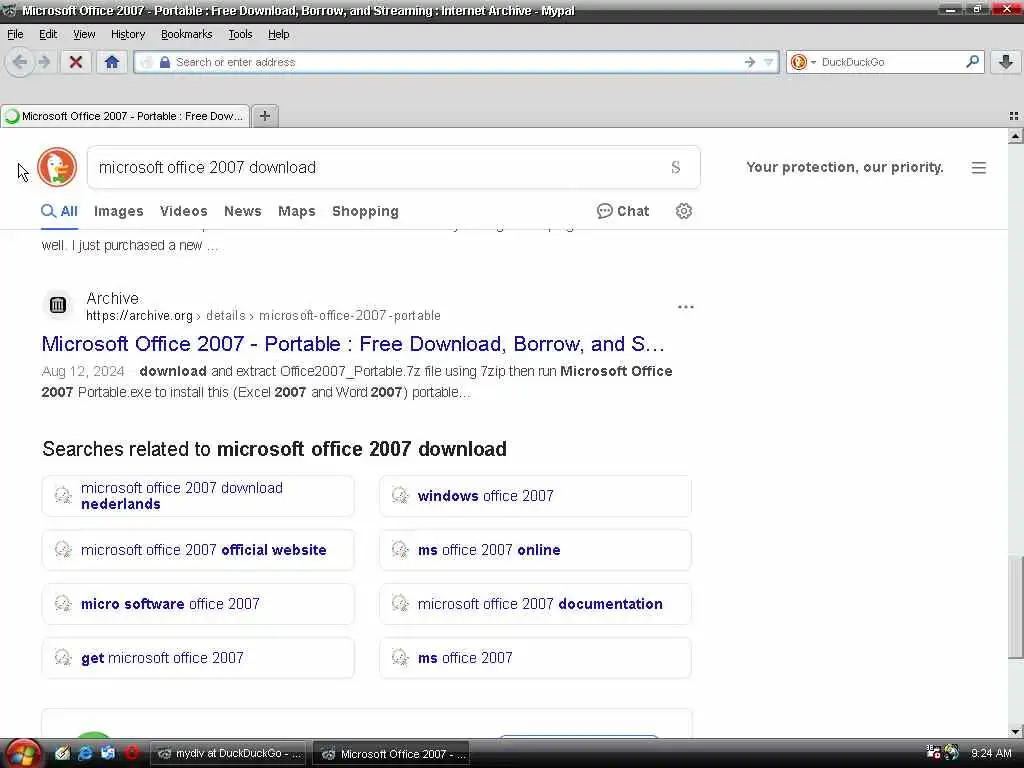Open Microsoft Office 2007 - Portable result link
This screenshot has width=1024, height=768.
pyautogui.click(x=353, y=344)
